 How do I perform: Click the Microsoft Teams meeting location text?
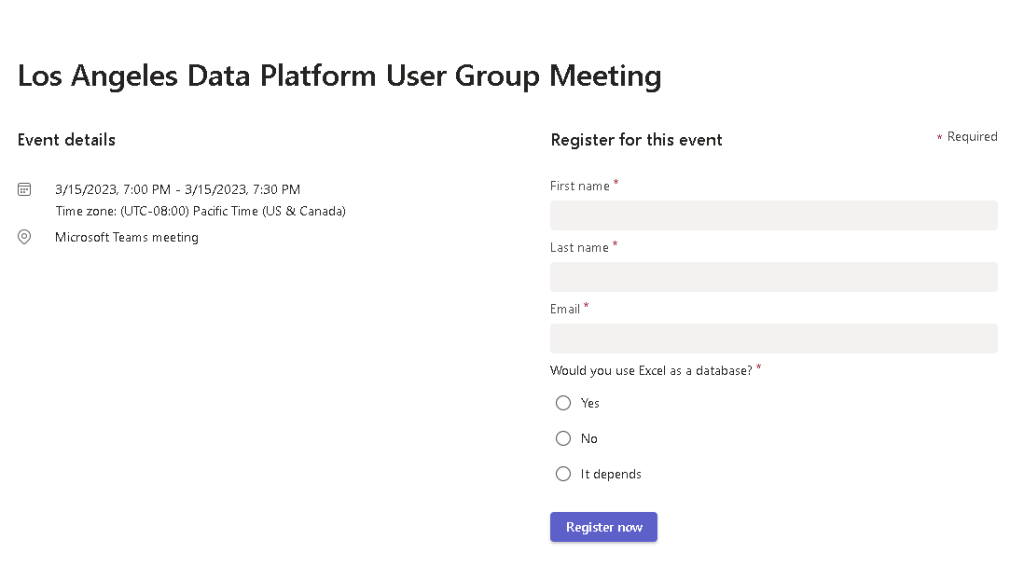(x=127, y=238)
